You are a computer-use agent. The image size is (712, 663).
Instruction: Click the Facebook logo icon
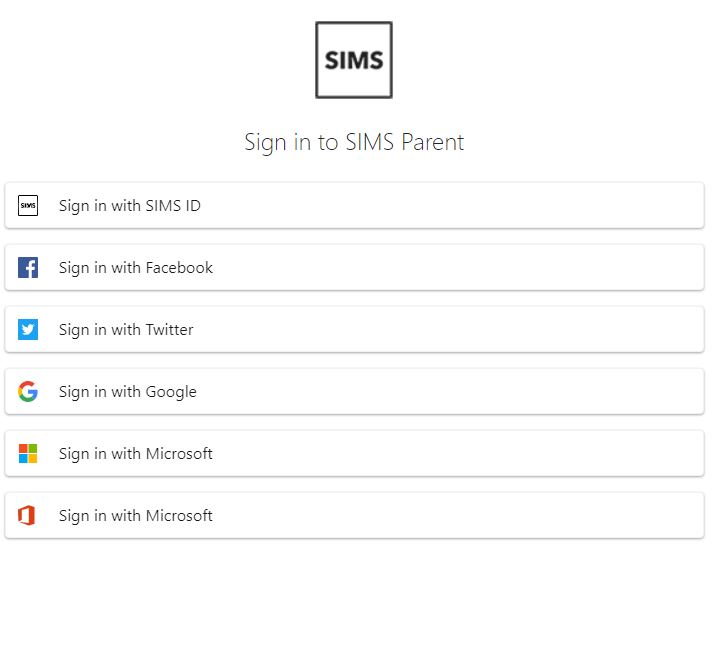tap(28, 268)
